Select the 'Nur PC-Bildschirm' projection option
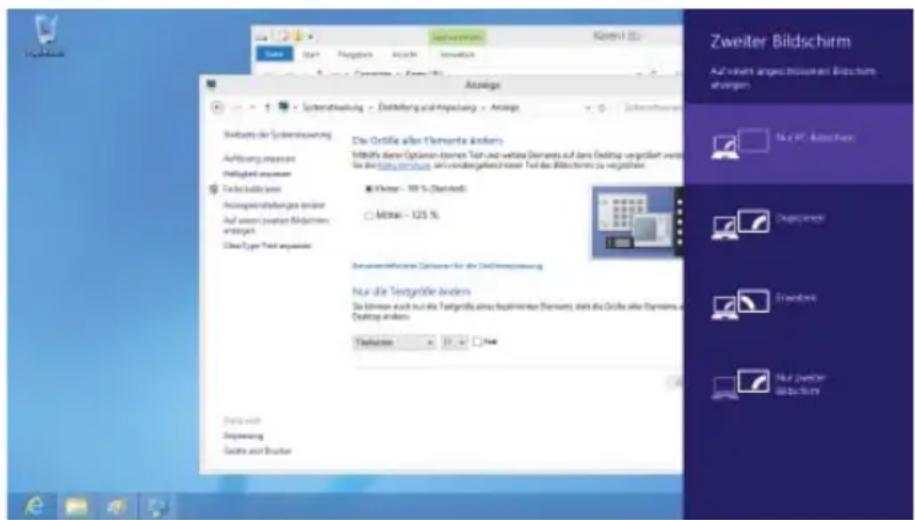This screenshot has width=915, height=520. pyautogui.click(x=798, y=144)
